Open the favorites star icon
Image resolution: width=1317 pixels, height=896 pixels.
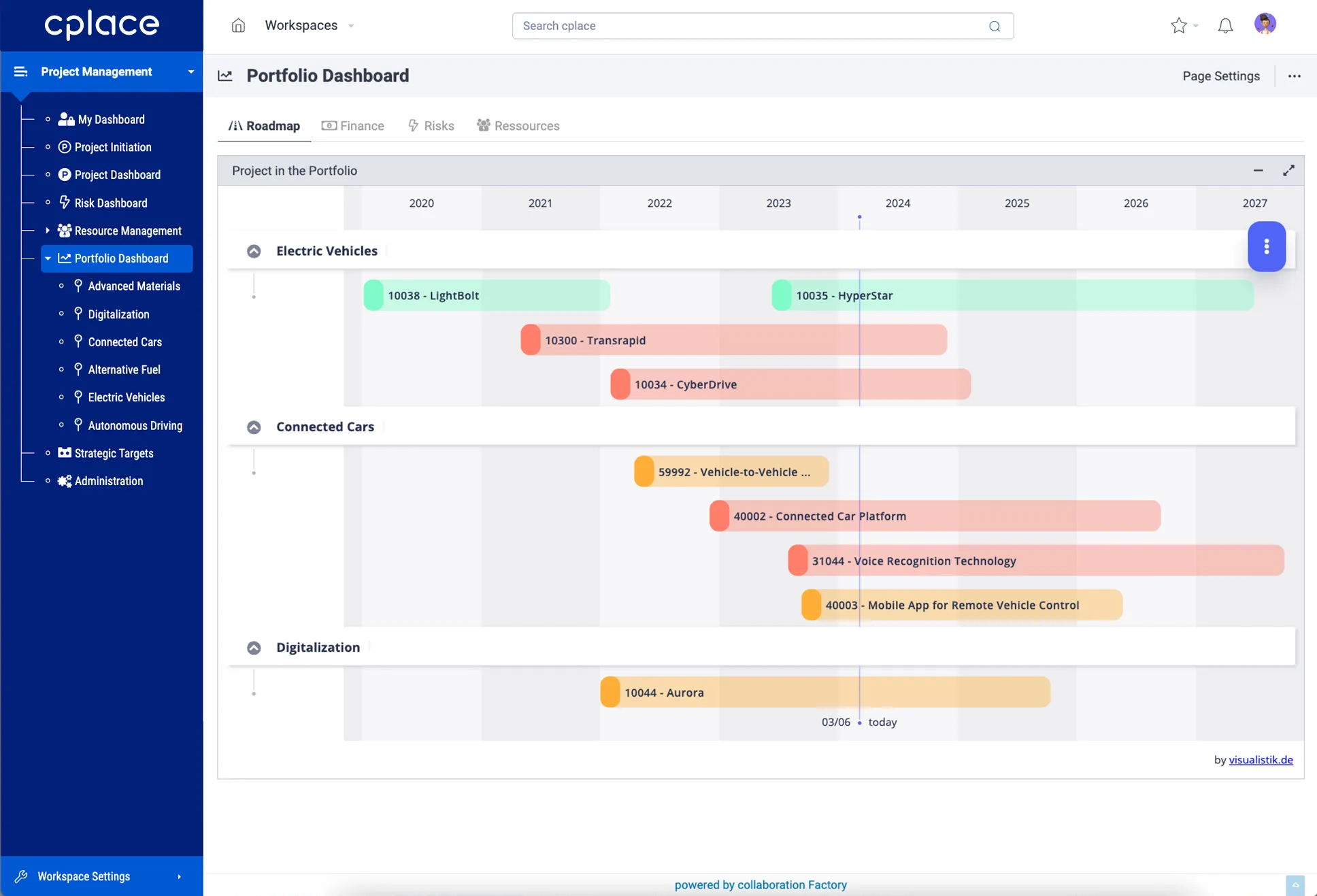1179,25
